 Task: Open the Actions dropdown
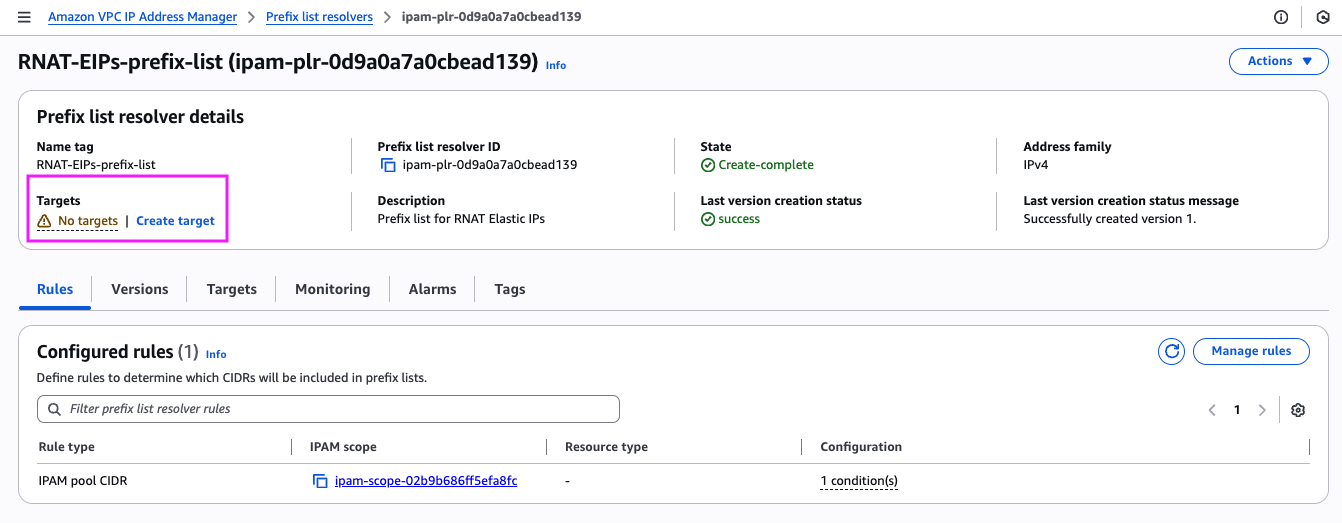pos(1279,61)
